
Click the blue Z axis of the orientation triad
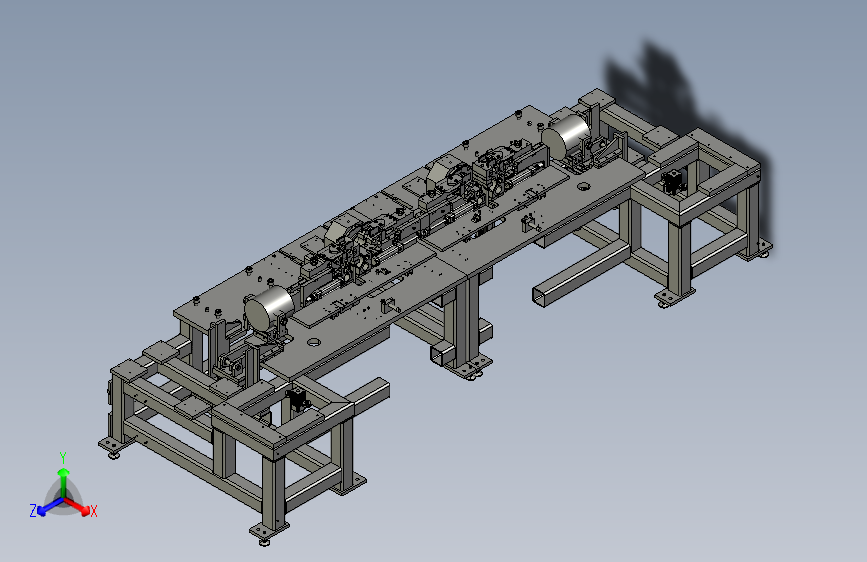click(50, 507)
